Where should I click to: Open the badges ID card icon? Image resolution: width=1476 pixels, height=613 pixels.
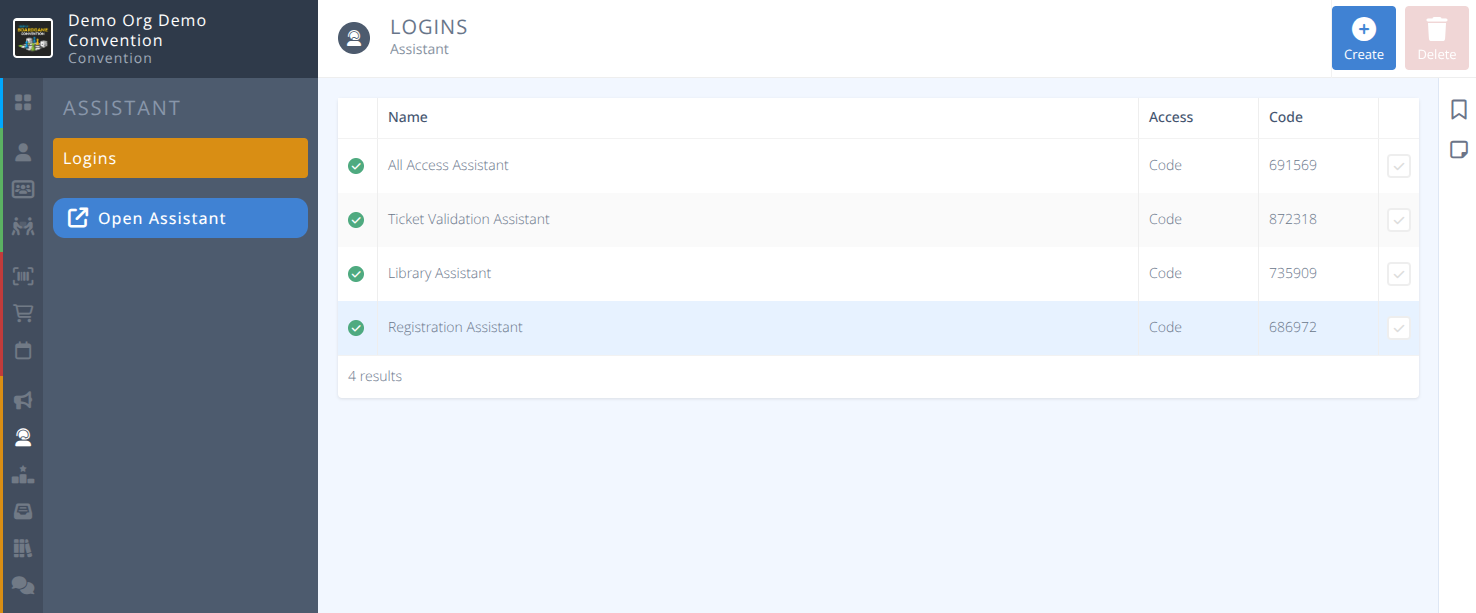(x=22, y=188)
